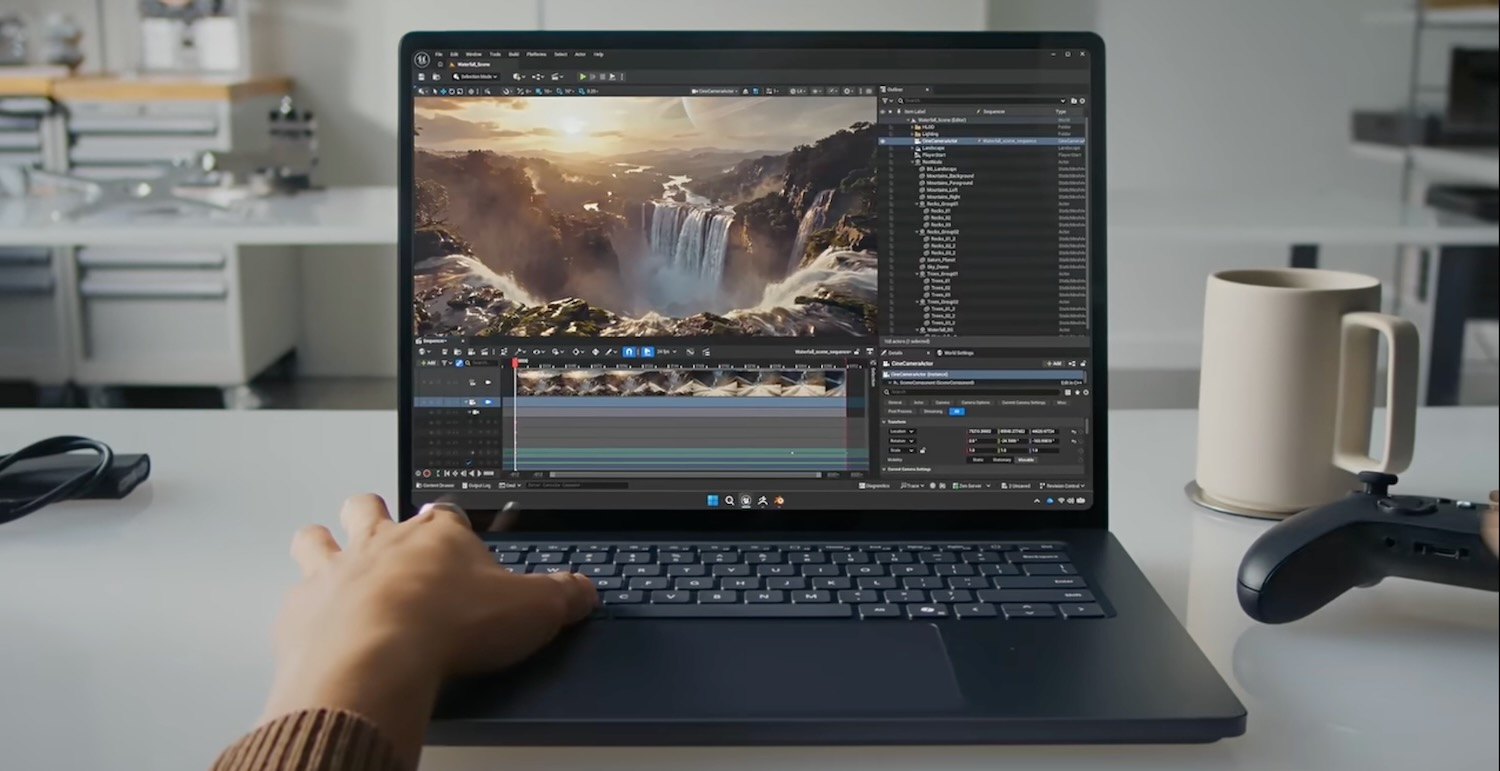Set Mobility to Movable
The height and width of the screenshot is (771, 1500).
[1026, 460]
